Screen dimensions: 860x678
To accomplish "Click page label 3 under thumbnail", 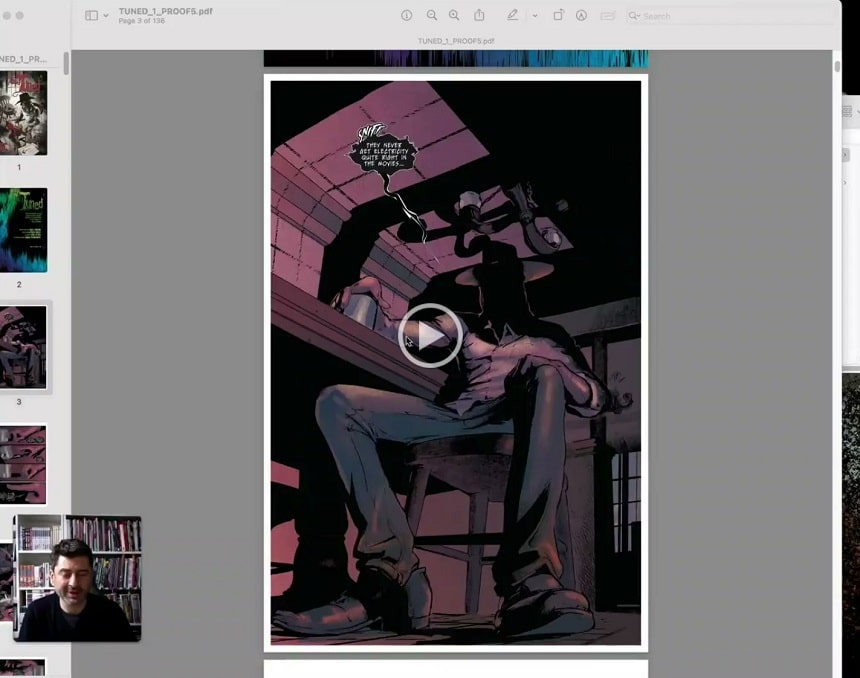I will click(19, 402).
